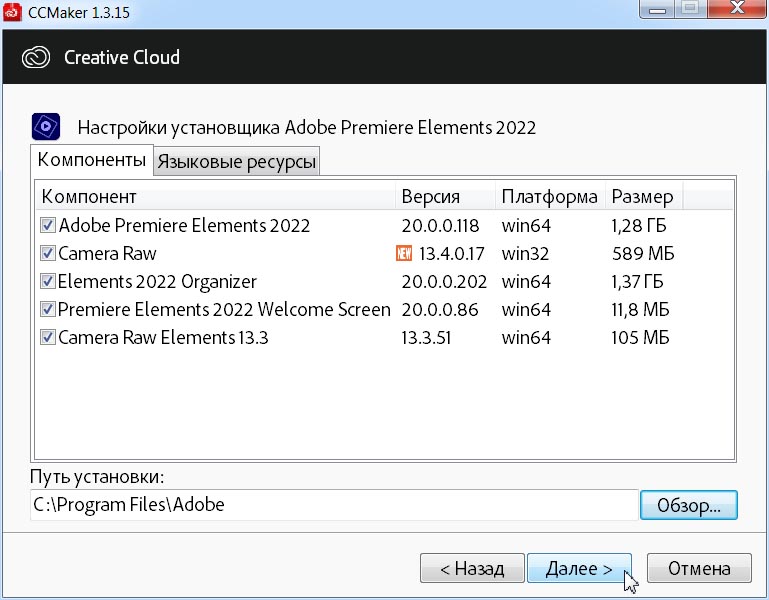Click the NEW badge icon beside Camera Raw version

point(404,253)
